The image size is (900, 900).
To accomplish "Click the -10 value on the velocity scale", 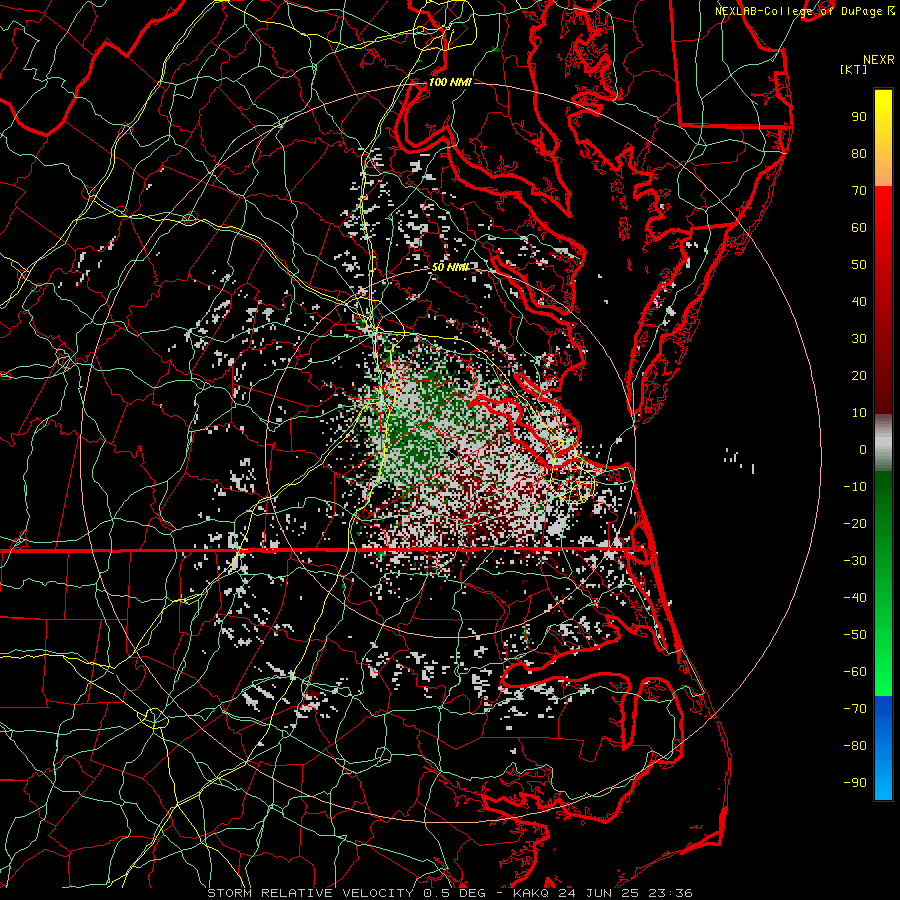I will pos(855,487).
